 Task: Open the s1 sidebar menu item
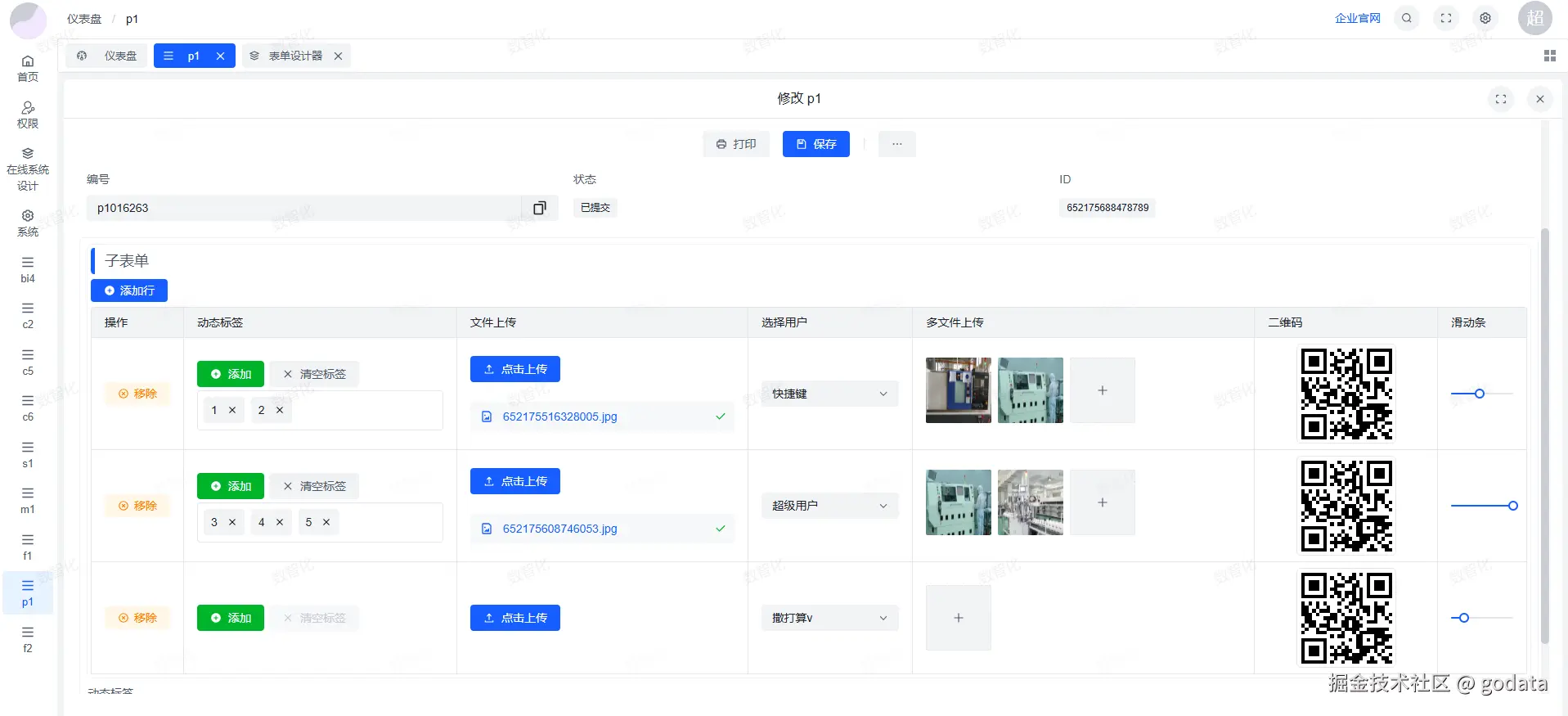[x=28, y=455]
